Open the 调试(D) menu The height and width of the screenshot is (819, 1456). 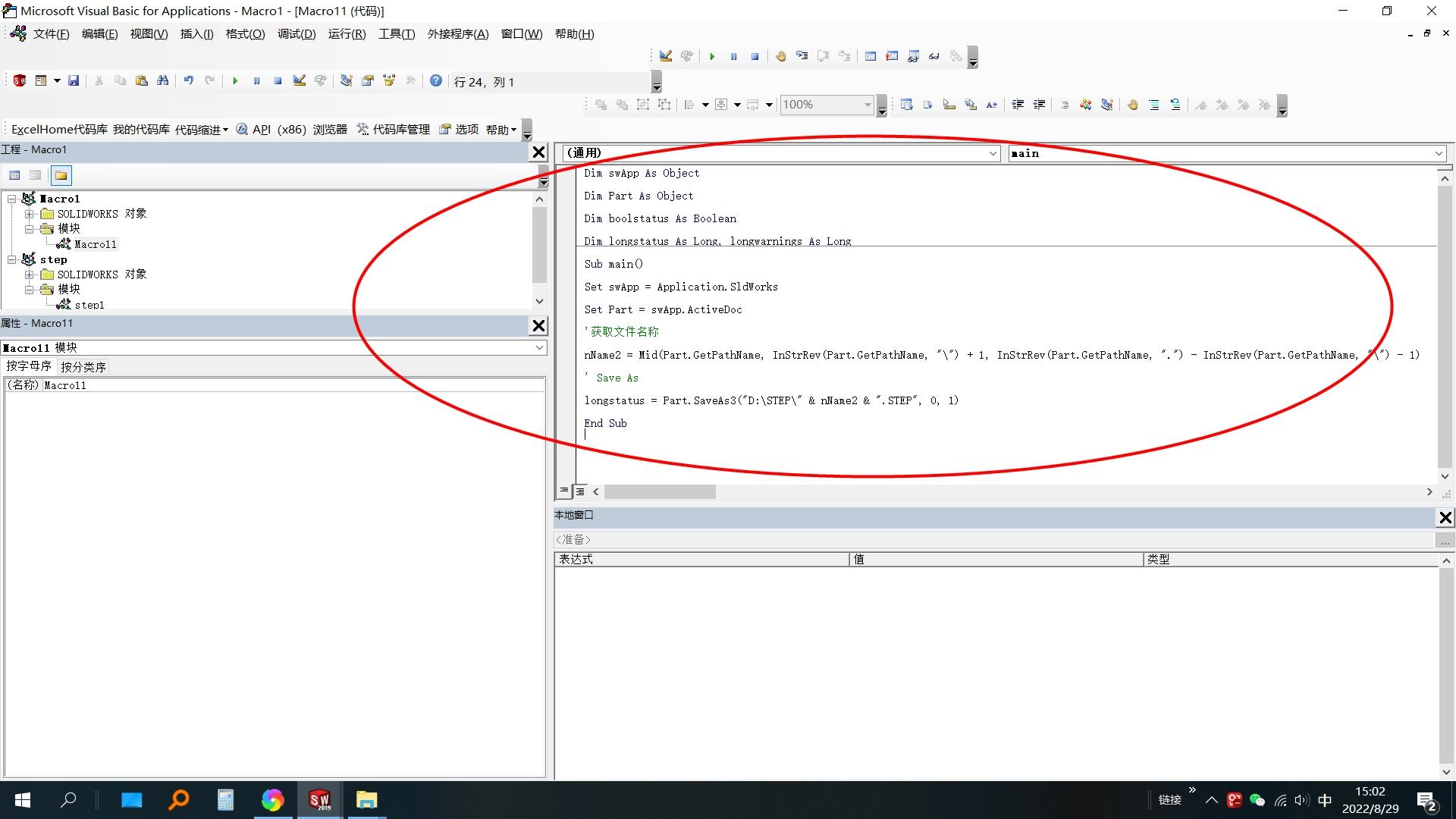pyautogui.click(x=297, y=34)
